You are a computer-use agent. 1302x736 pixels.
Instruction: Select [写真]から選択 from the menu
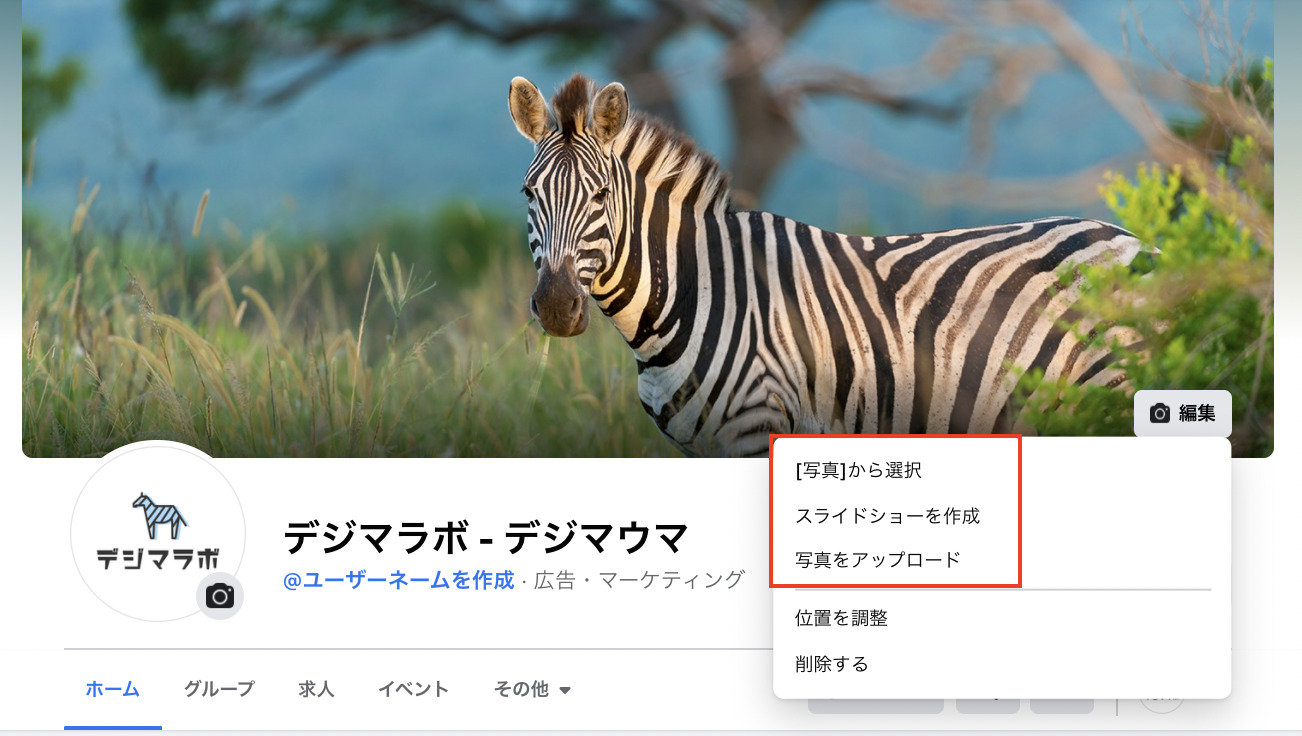point(858,470)
